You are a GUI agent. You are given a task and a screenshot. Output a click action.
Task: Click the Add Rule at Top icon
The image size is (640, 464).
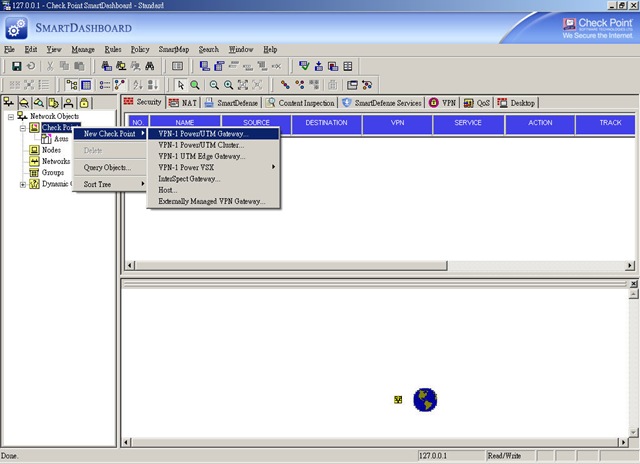pyautogui.click(x=219, y=66)
